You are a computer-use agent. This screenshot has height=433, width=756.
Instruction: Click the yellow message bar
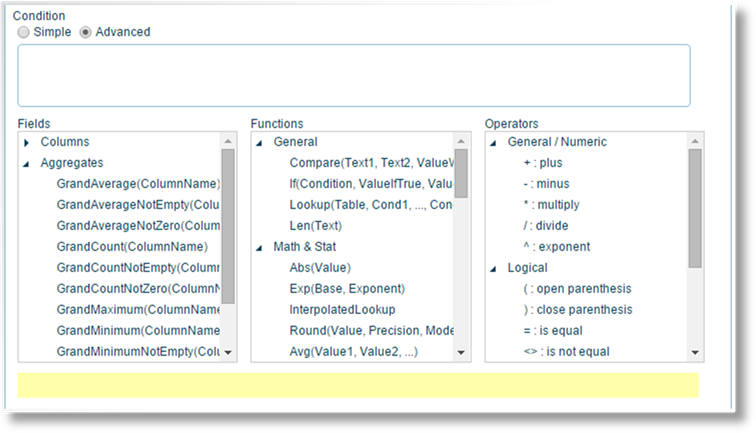pyautogui.click(x=358, y=385)
